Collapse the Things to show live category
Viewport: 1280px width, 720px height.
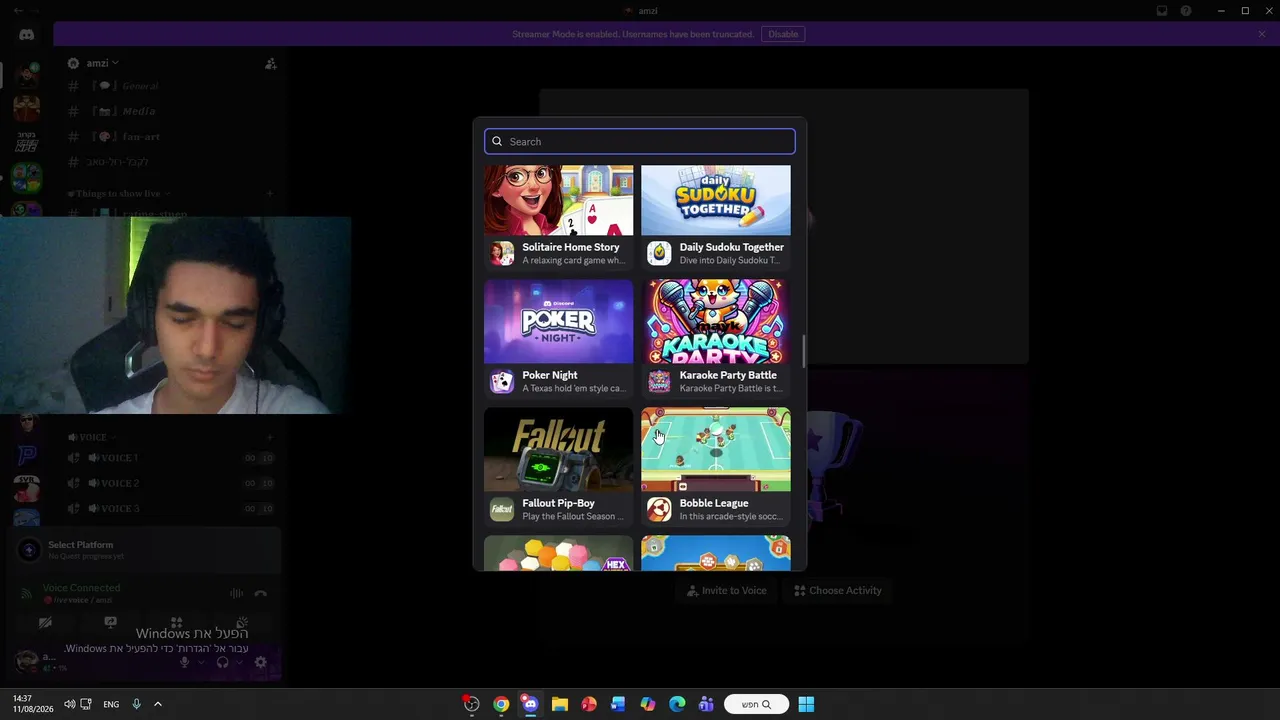[119, 193]
